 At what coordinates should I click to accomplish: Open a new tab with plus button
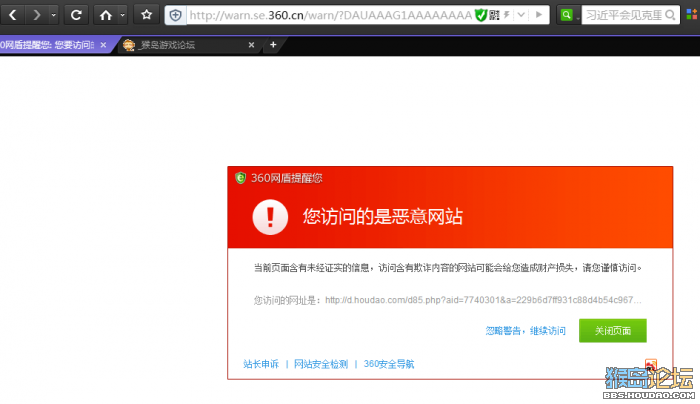pyautogui.click(x=273, y=45)
